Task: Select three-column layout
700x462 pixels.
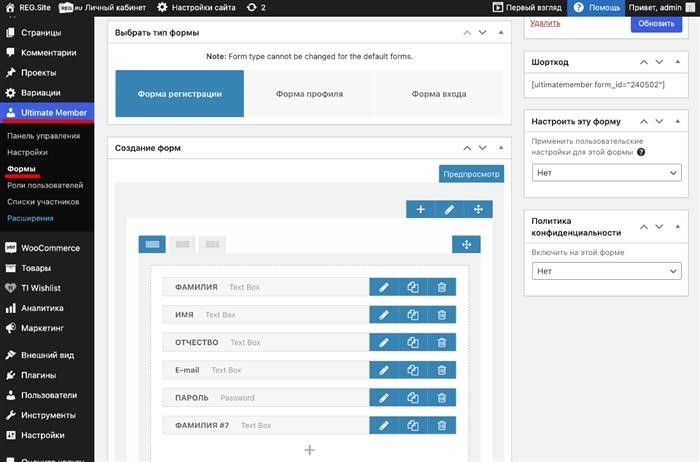Action: click(212, 244)
